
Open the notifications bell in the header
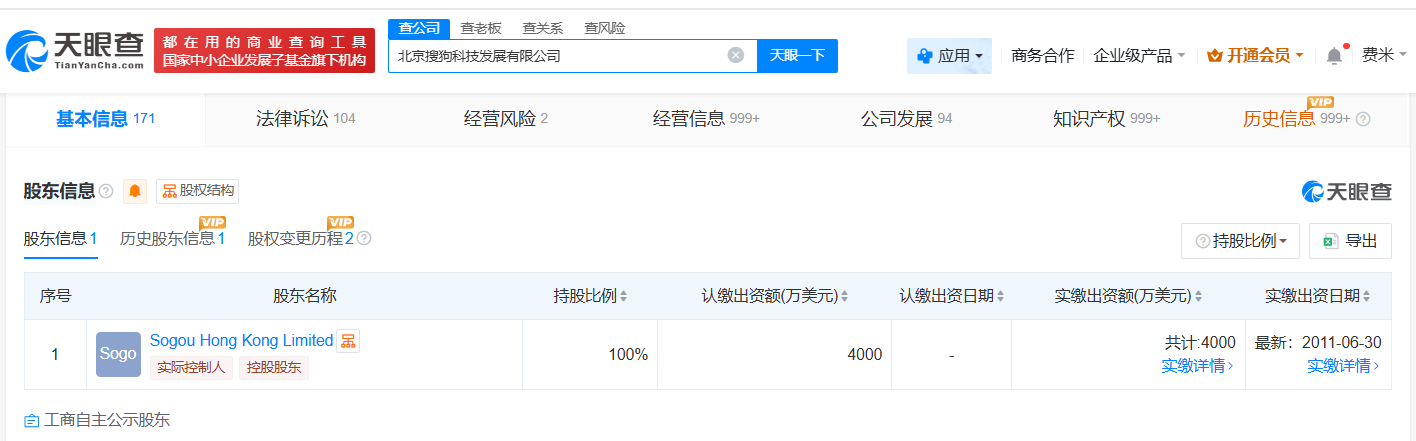click(x=1334, y=56)
